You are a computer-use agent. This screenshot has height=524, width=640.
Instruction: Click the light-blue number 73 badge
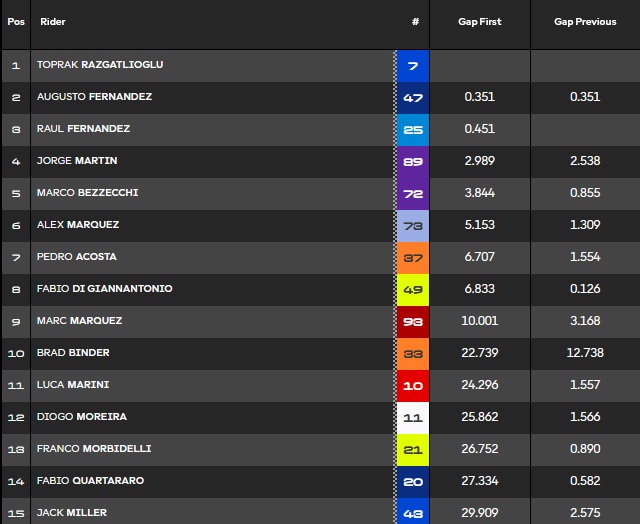pyautogui.click(x=413, y=226)
